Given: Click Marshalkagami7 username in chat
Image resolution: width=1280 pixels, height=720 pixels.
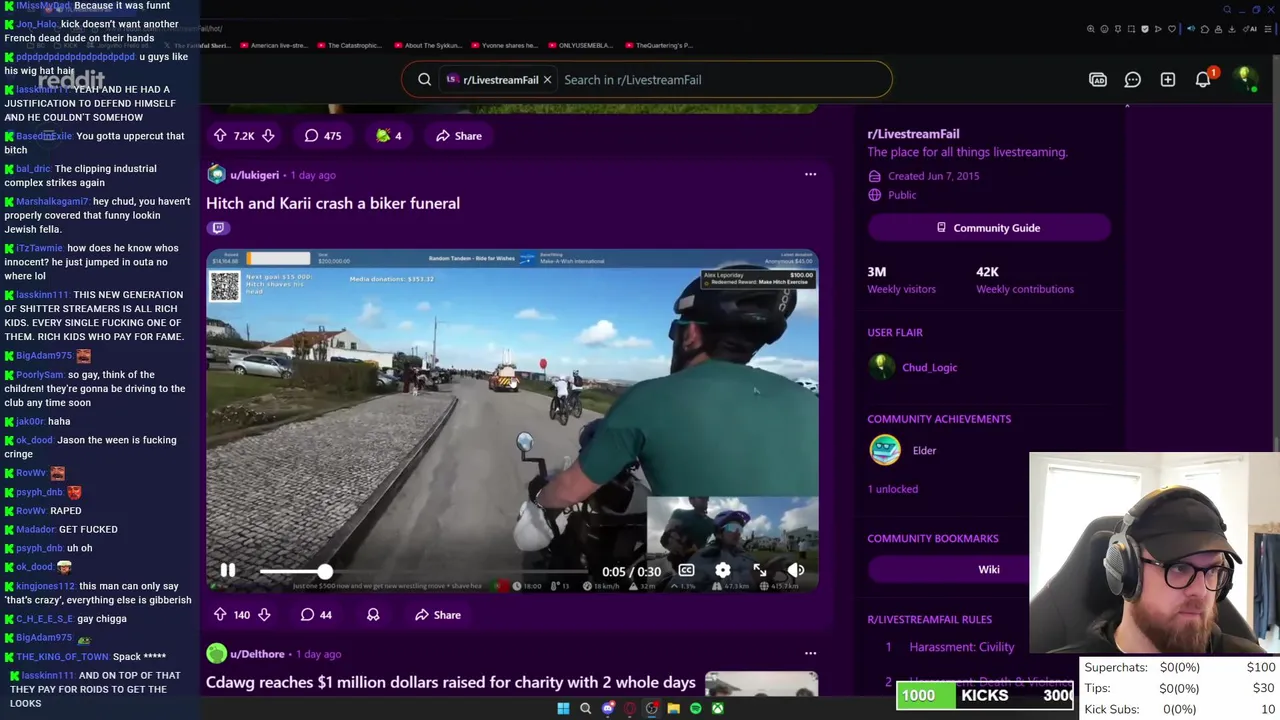Looking at the screenshot, I should click(52, 201).
